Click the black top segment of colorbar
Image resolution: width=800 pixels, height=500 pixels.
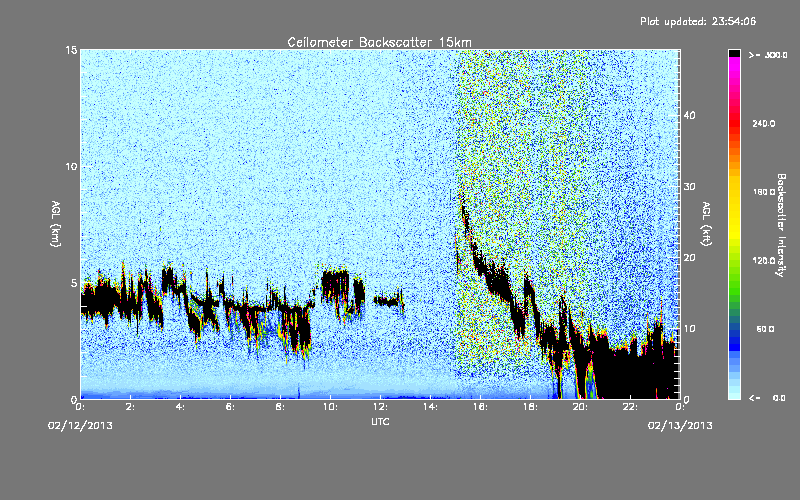[734, 53]
